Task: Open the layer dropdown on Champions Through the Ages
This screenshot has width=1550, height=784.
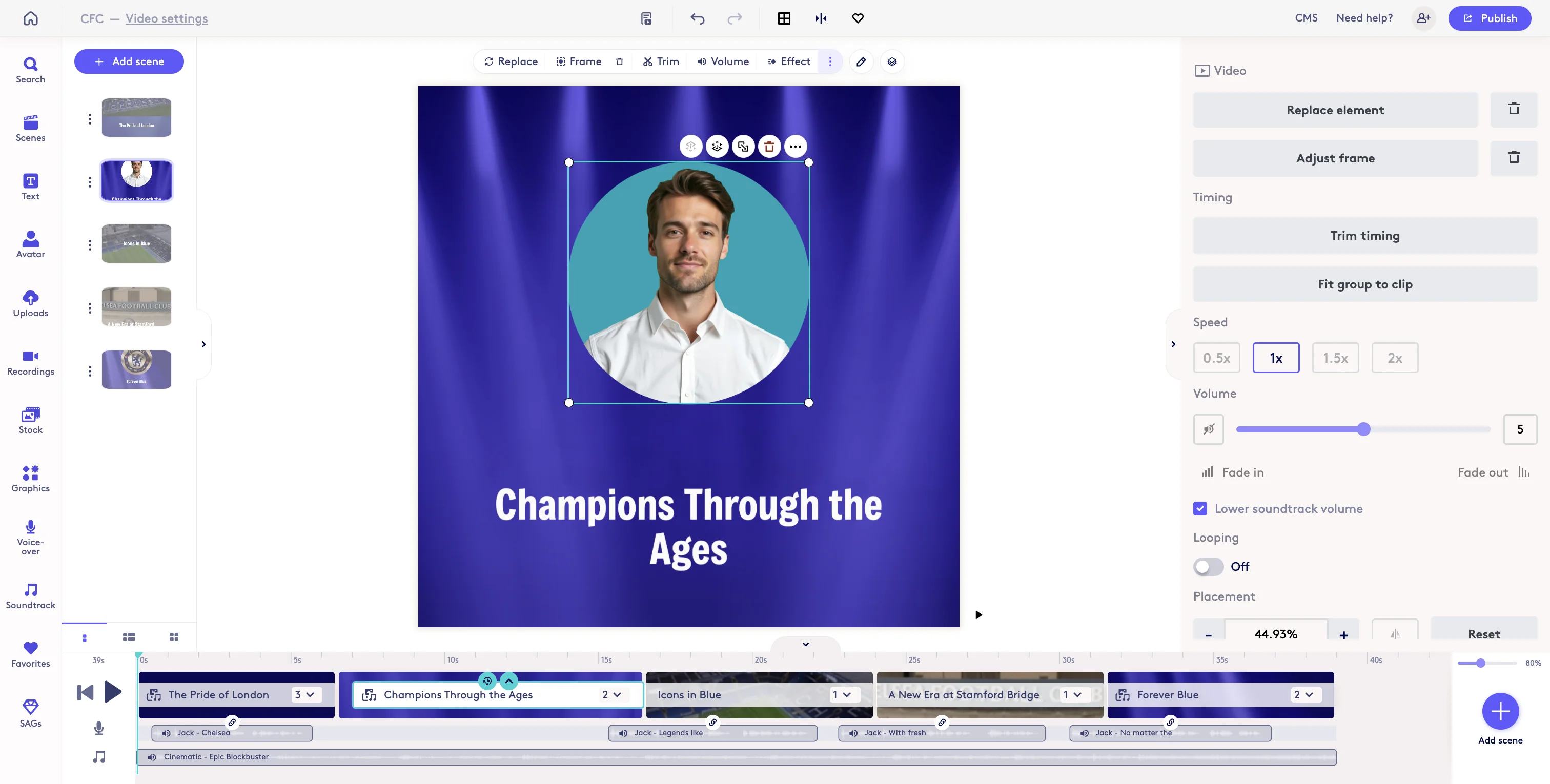Action: (613, 694)
